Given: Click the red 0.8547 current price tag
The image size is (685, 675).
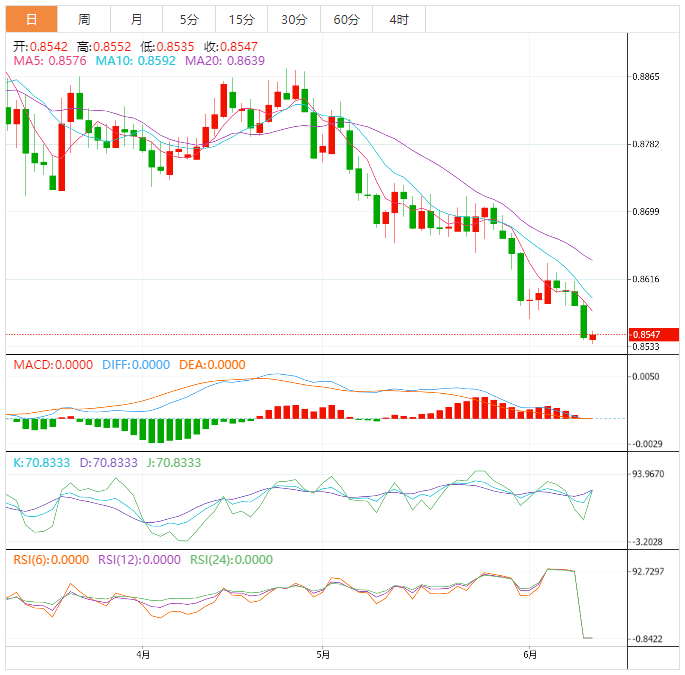Looking at the screenshot, I should [653, 334].
